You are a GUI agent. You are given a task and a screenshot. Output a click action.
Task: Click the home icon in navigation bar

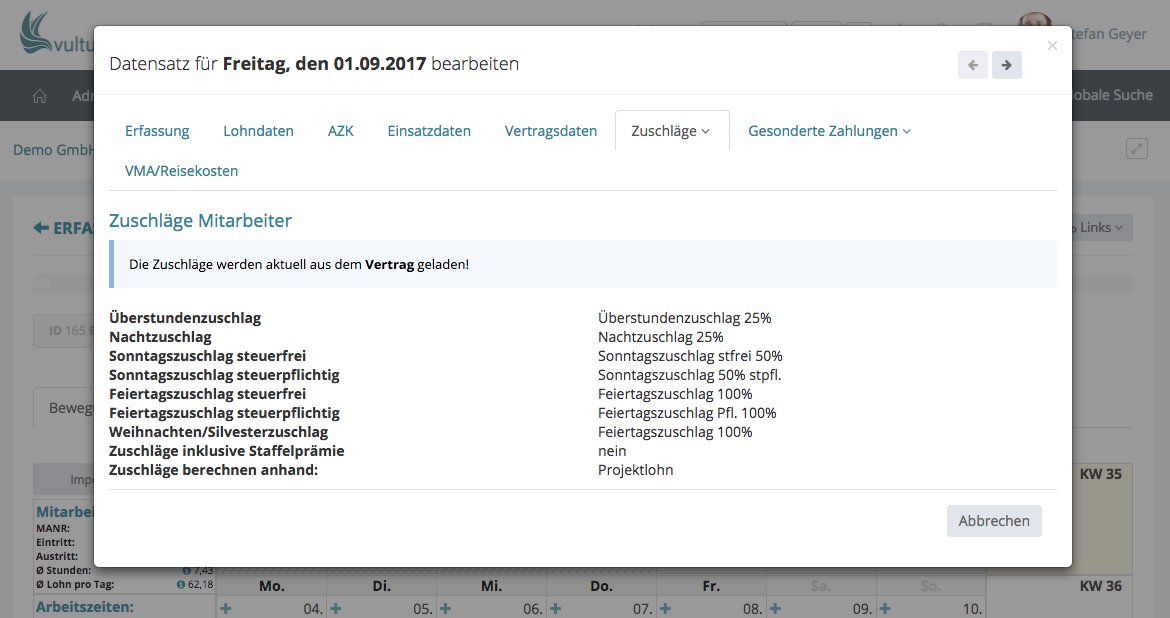click(40, 96)
